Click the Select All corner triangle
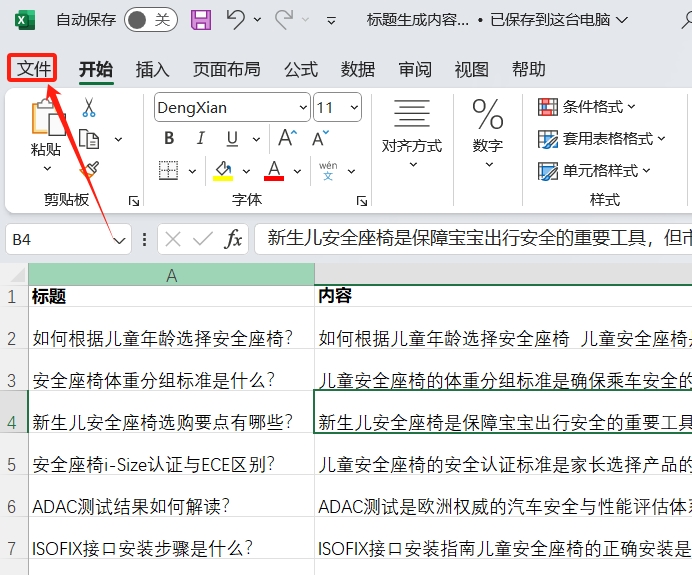Viewport: 692px width, 575px height. (18, 275)
